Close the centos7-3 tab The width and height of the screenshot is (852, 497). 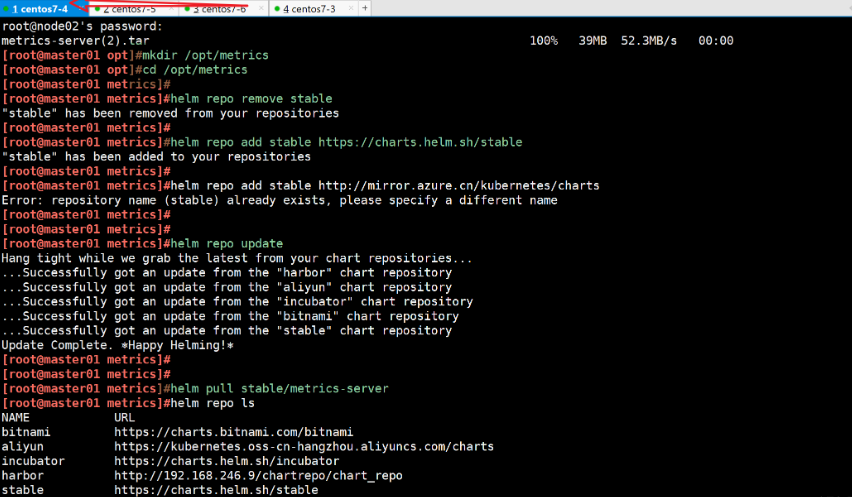pyautogui.click(x=351, y=8)
